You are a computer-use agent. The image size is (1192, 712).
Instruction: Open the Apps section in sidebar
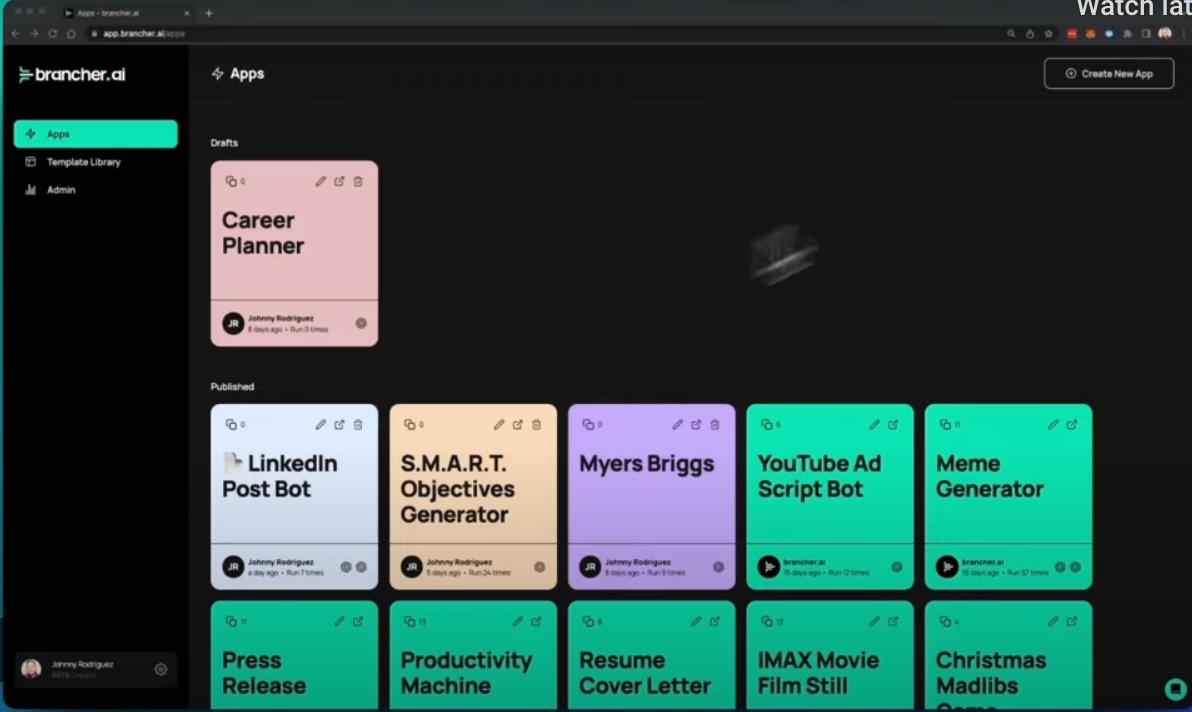point(95,134)
